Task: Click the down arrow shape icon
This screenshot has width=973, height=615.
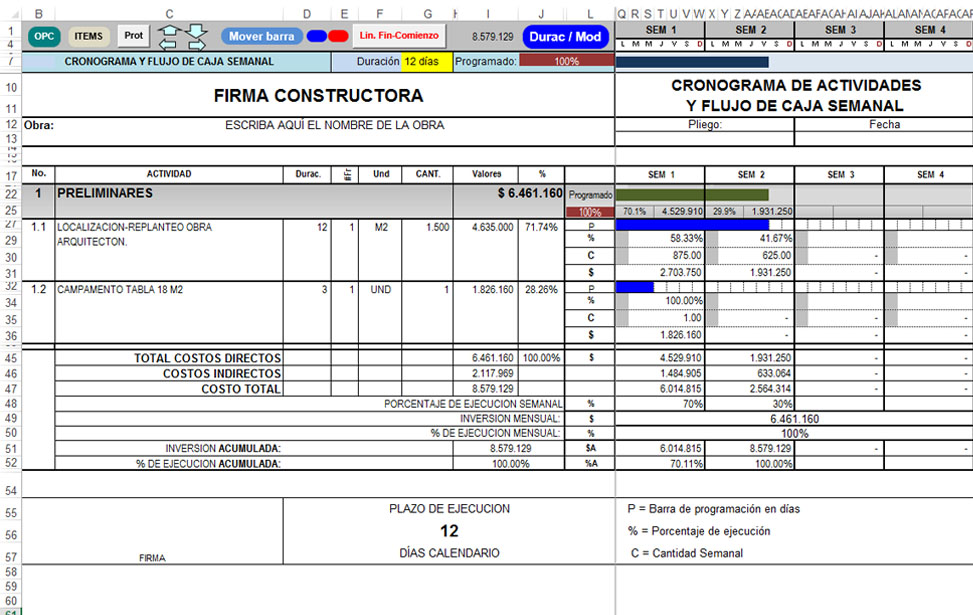Action: tap(197, 29)
